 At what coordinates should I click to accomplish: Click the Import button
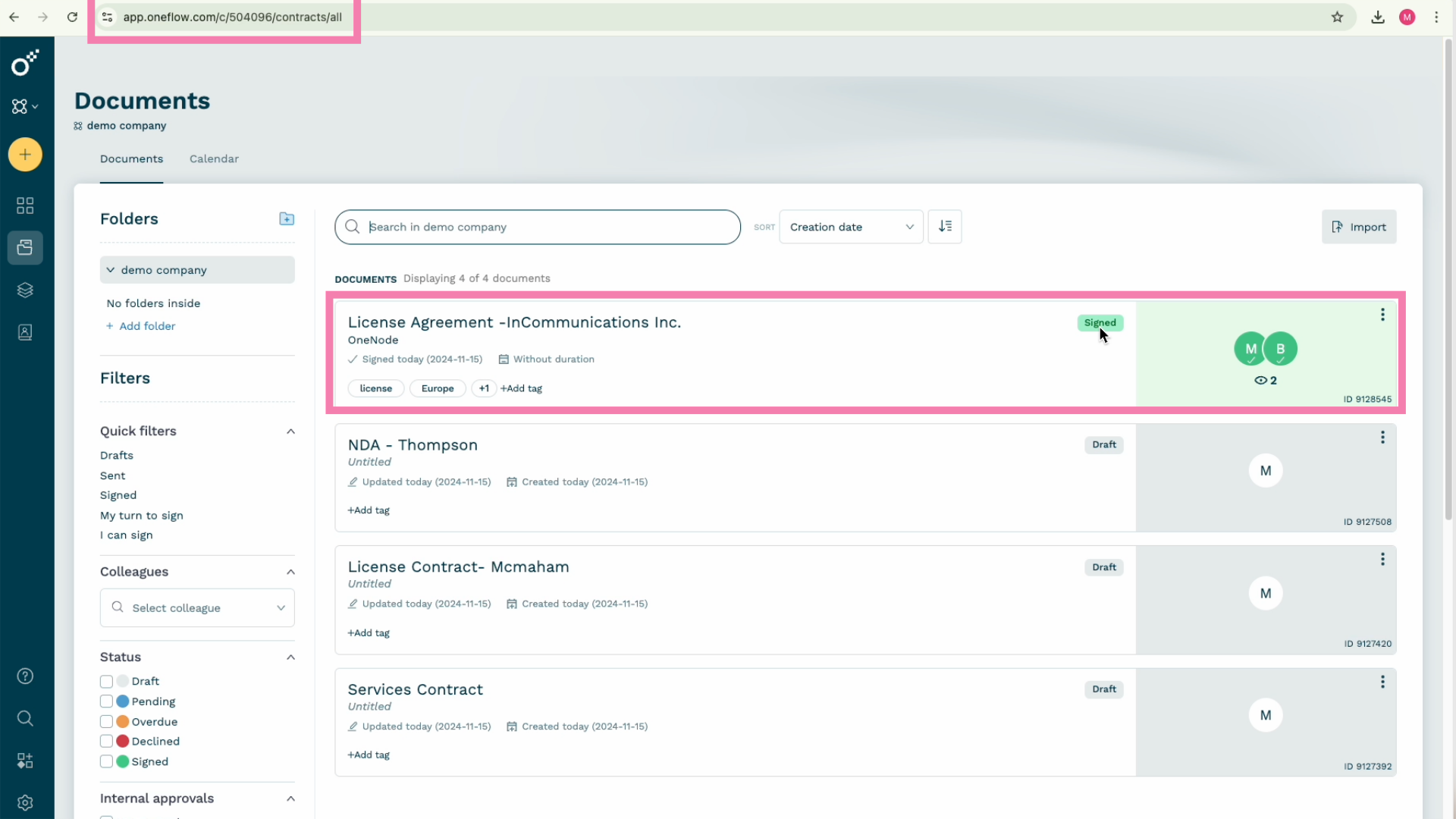click(x=1359, y=227)
